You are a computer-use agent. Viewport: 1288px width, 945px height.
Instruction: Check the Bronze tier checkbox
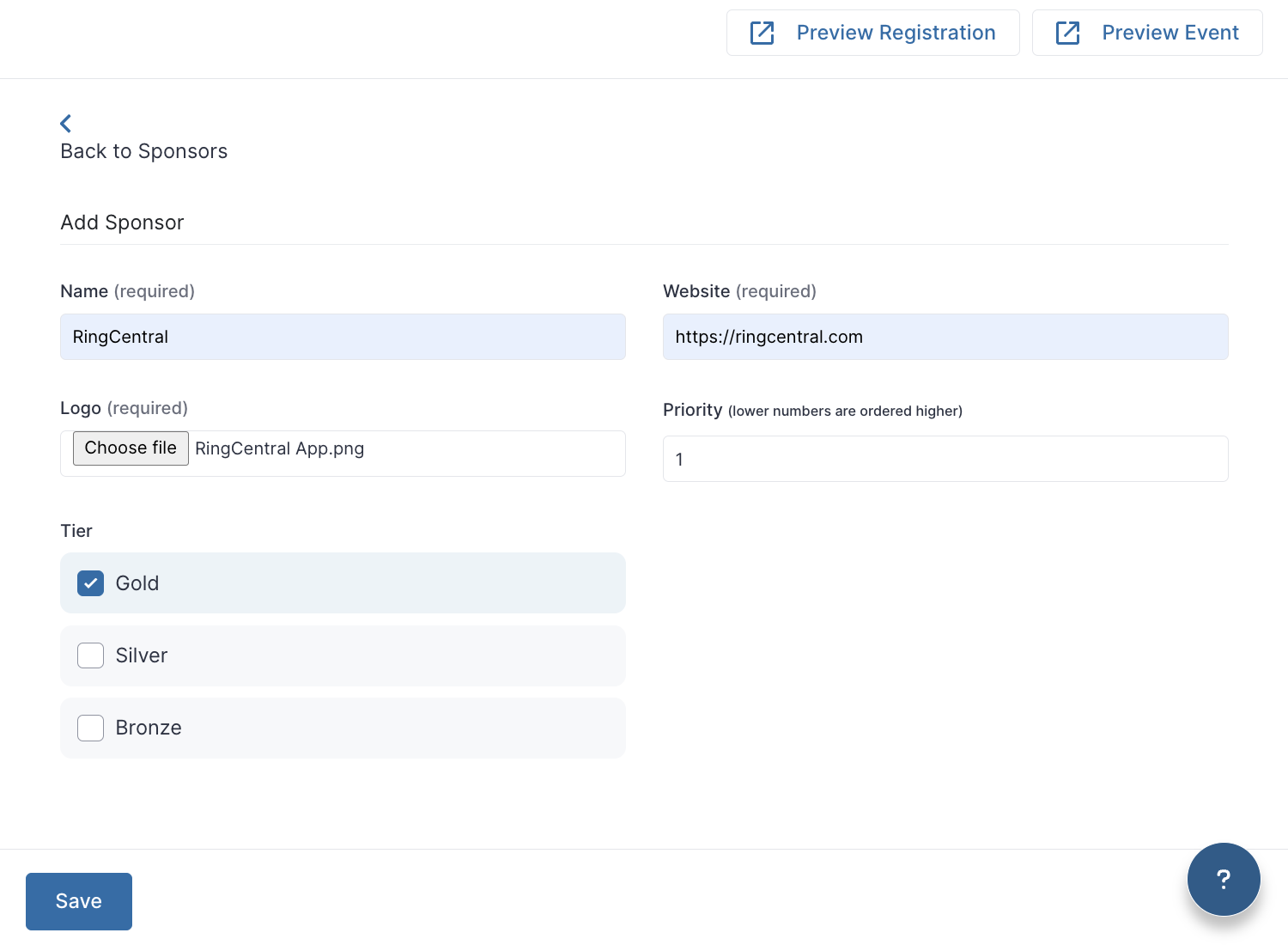pyautogui.click(x=91, y=728)
